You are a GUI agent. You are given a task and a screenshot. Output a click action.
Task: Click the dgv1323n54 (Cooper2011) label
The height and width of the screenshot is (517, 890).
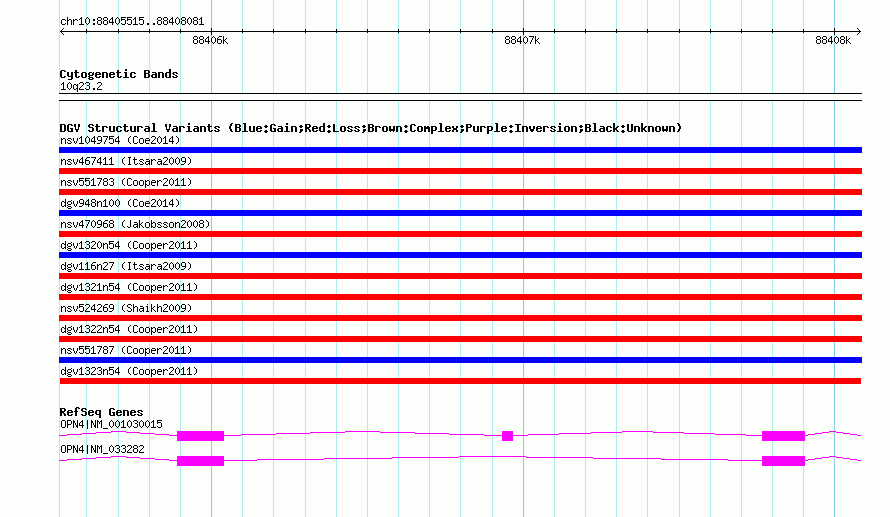click(x=129, y=371)
